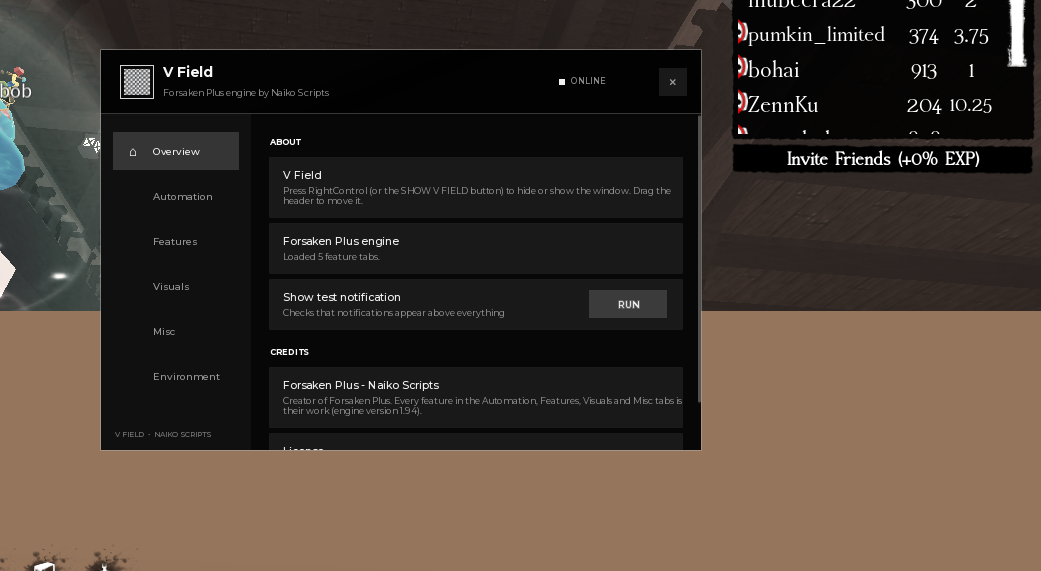The height and width of the screenshot is (571, 1041).
Task: Select bohai in the leaderboard
Action: pos(773,70)
